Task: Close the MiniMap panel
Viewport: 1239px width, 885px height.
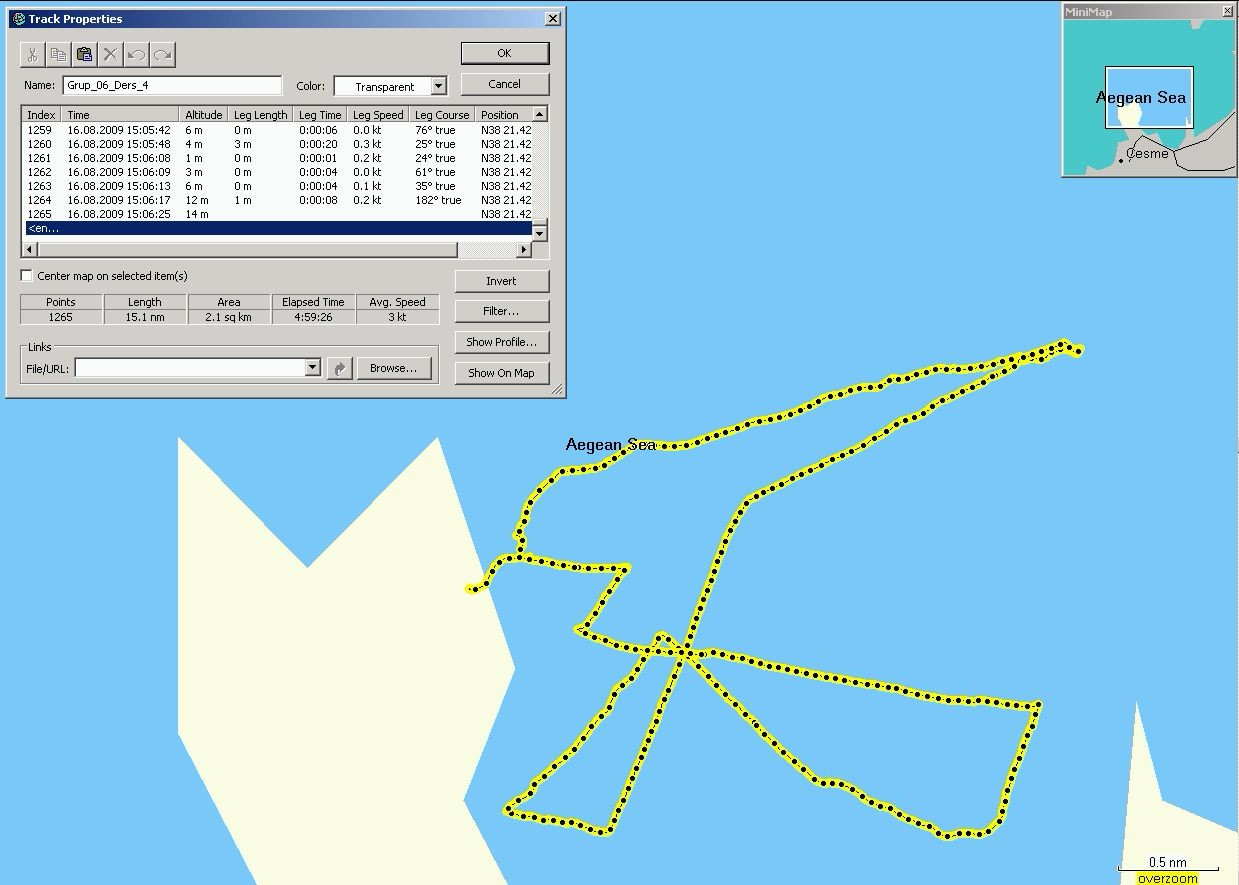Action: coord(1228,12)
